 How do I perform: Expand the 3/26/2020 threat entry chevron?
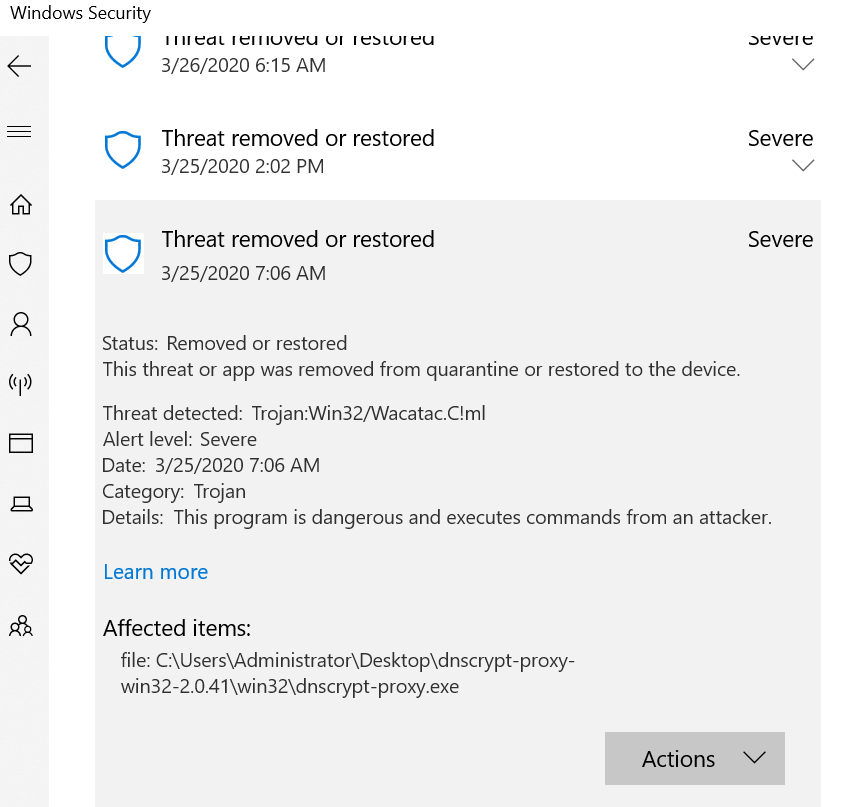point(803,64)
